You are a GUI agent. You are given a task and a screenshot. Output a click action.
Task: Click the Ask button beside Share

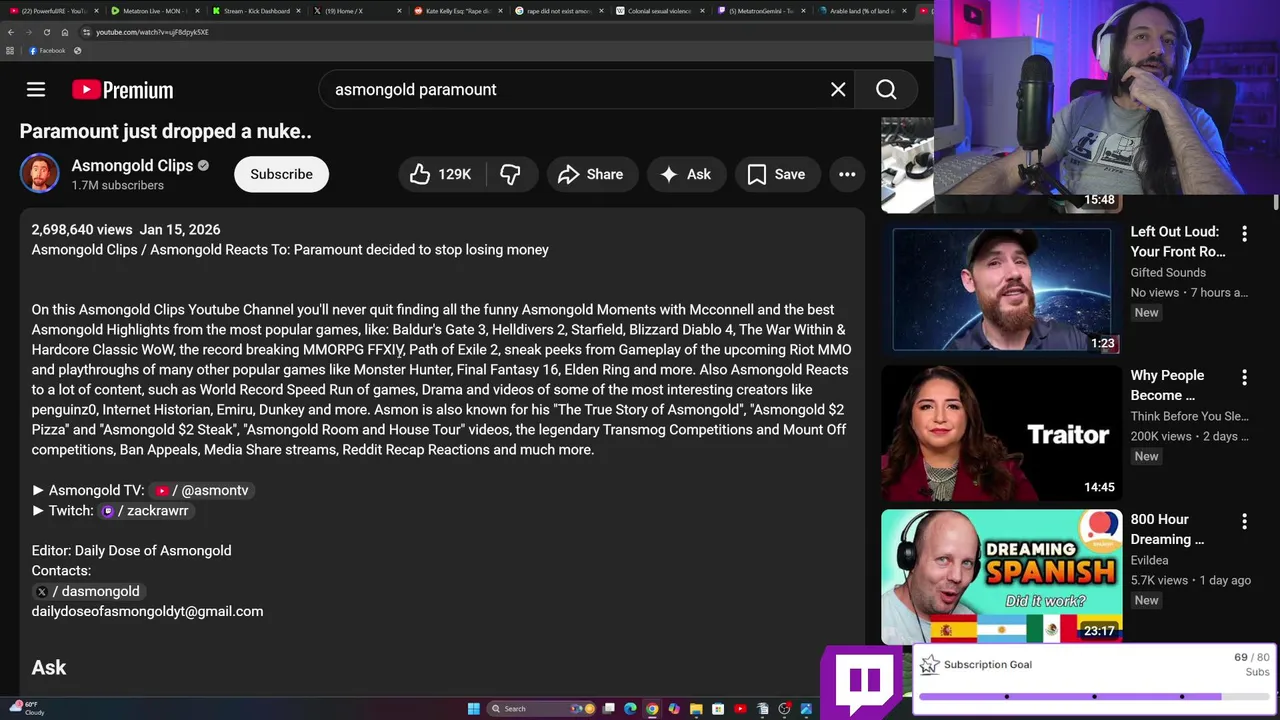[x=685, y=174]
